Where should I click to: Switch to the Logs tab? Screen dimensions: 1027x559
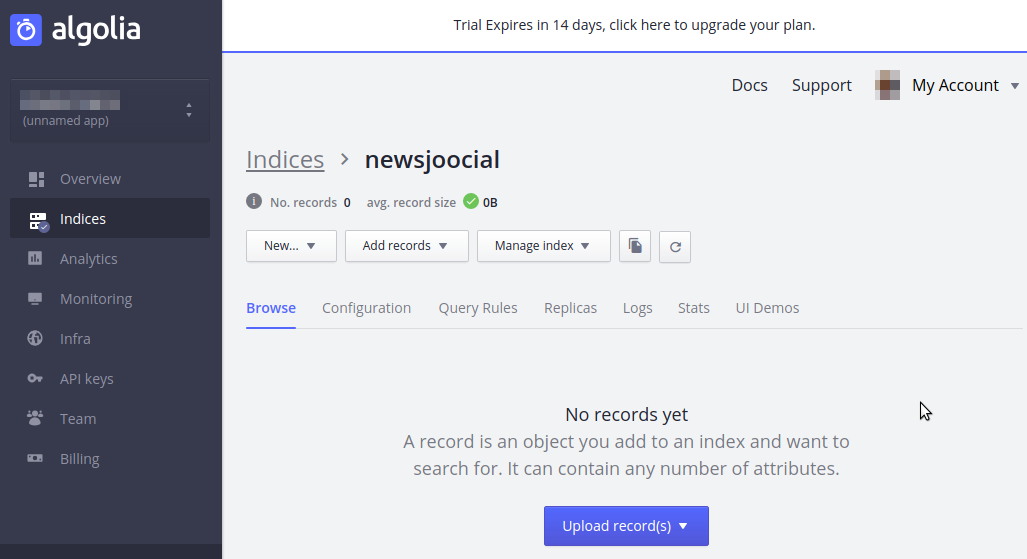tap(637, 308)
